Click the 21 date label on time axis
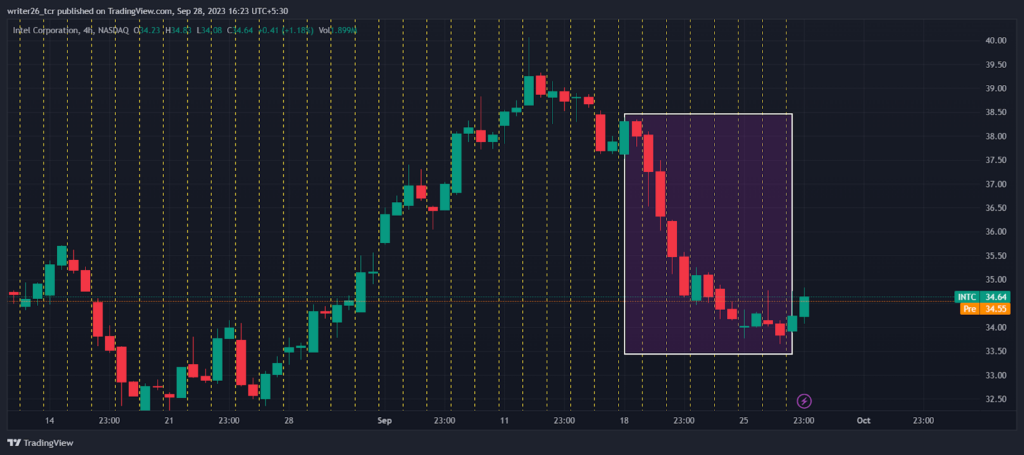The image size is (1024, 455). pos(169,421)
